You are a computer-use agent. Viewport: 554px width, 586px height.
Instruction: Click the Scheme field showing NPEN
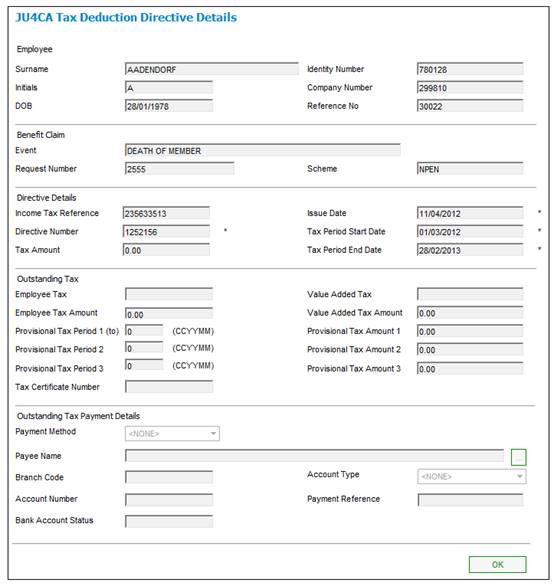[x=470, y=169]
